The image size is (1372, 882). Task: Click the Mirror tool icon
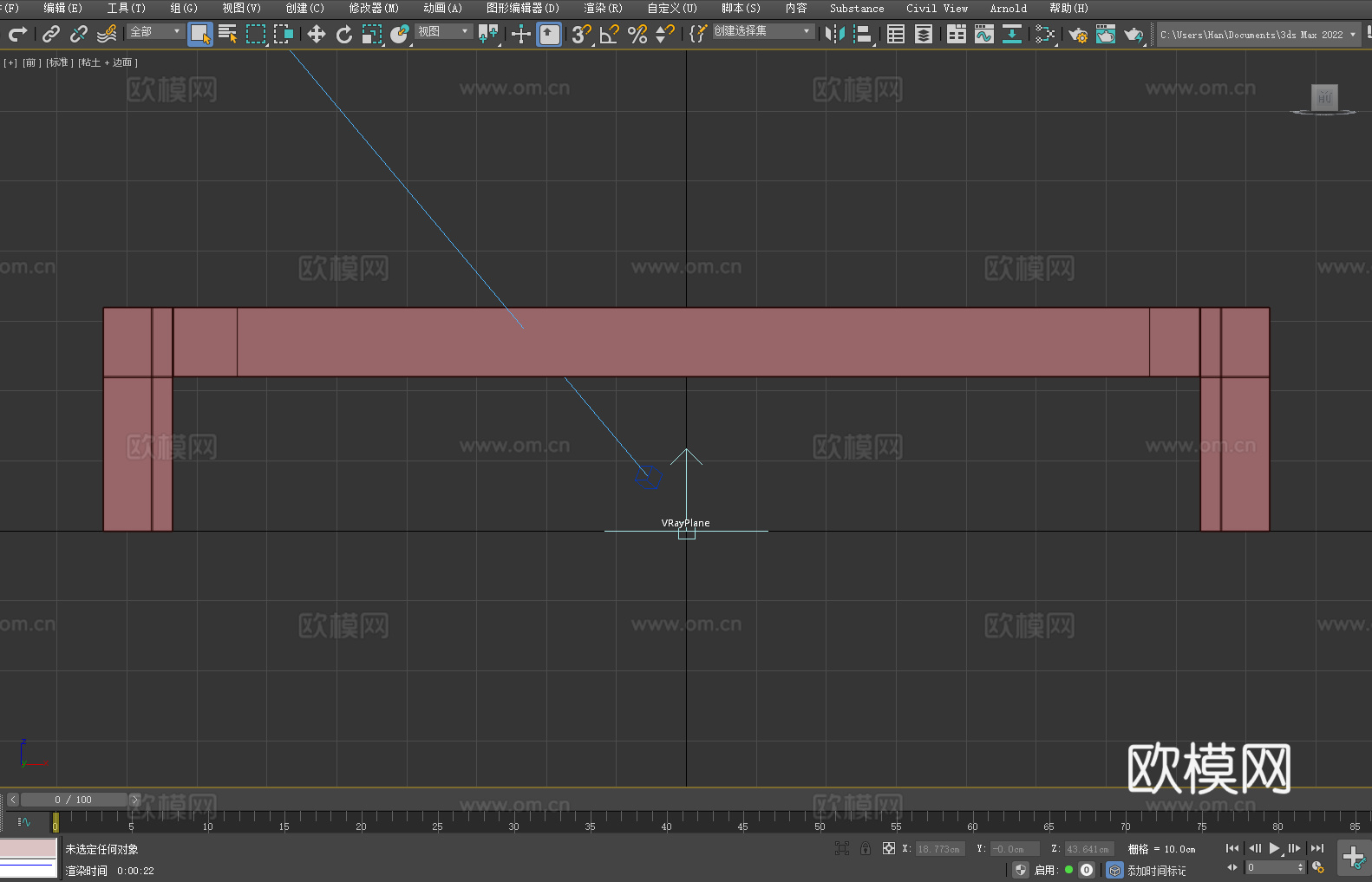point(835,34)
